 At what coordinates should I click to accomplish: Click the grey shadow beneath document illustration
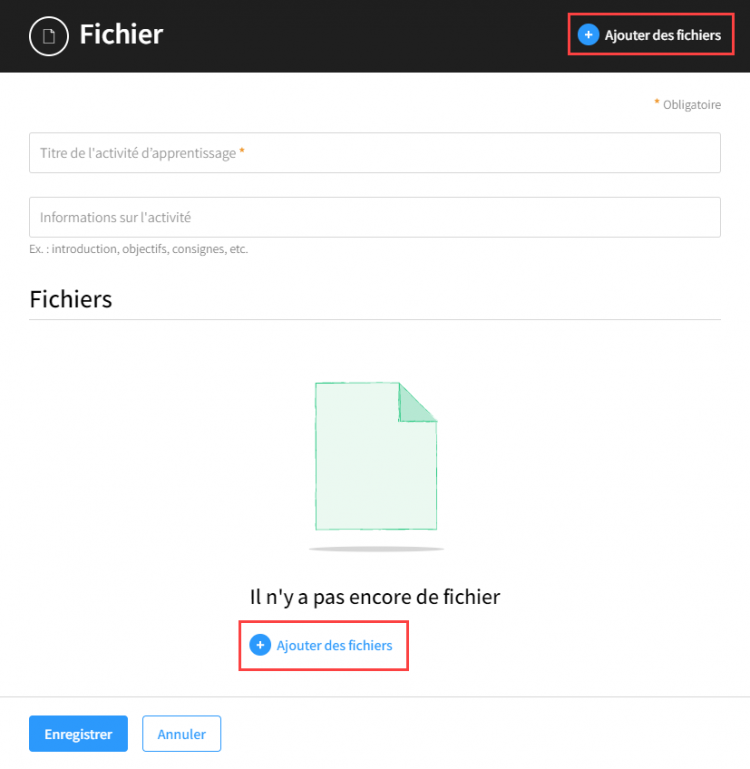click(376, 549)
